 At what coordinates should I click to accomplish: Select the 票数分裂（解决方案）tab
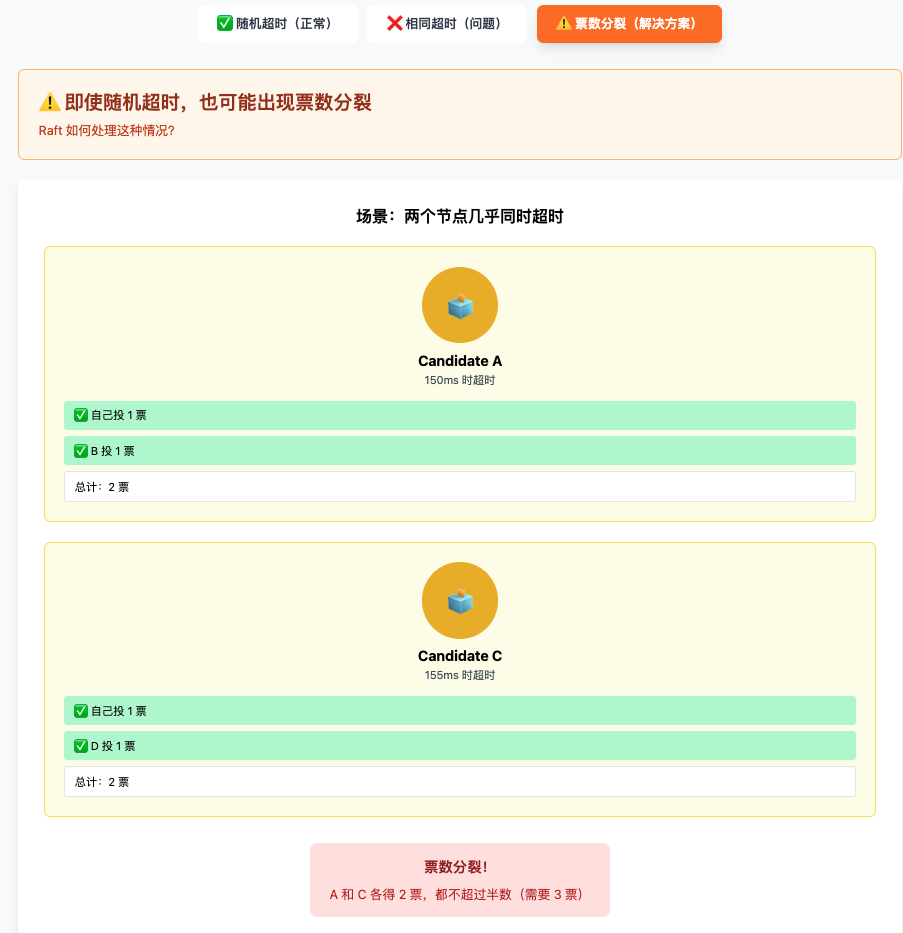tap(629, 24)
